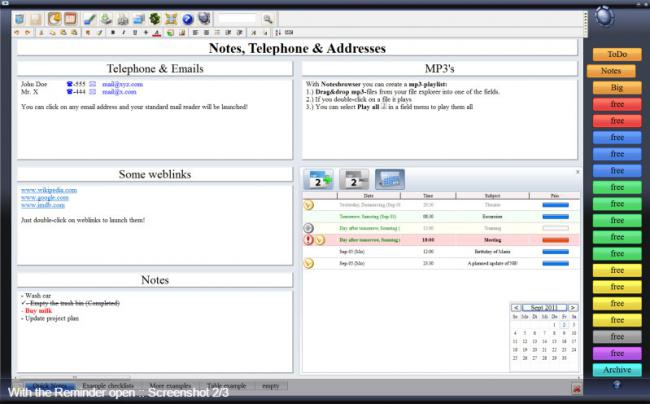
Task: Sort reminders by Date column header
Action: click(369, 196)
